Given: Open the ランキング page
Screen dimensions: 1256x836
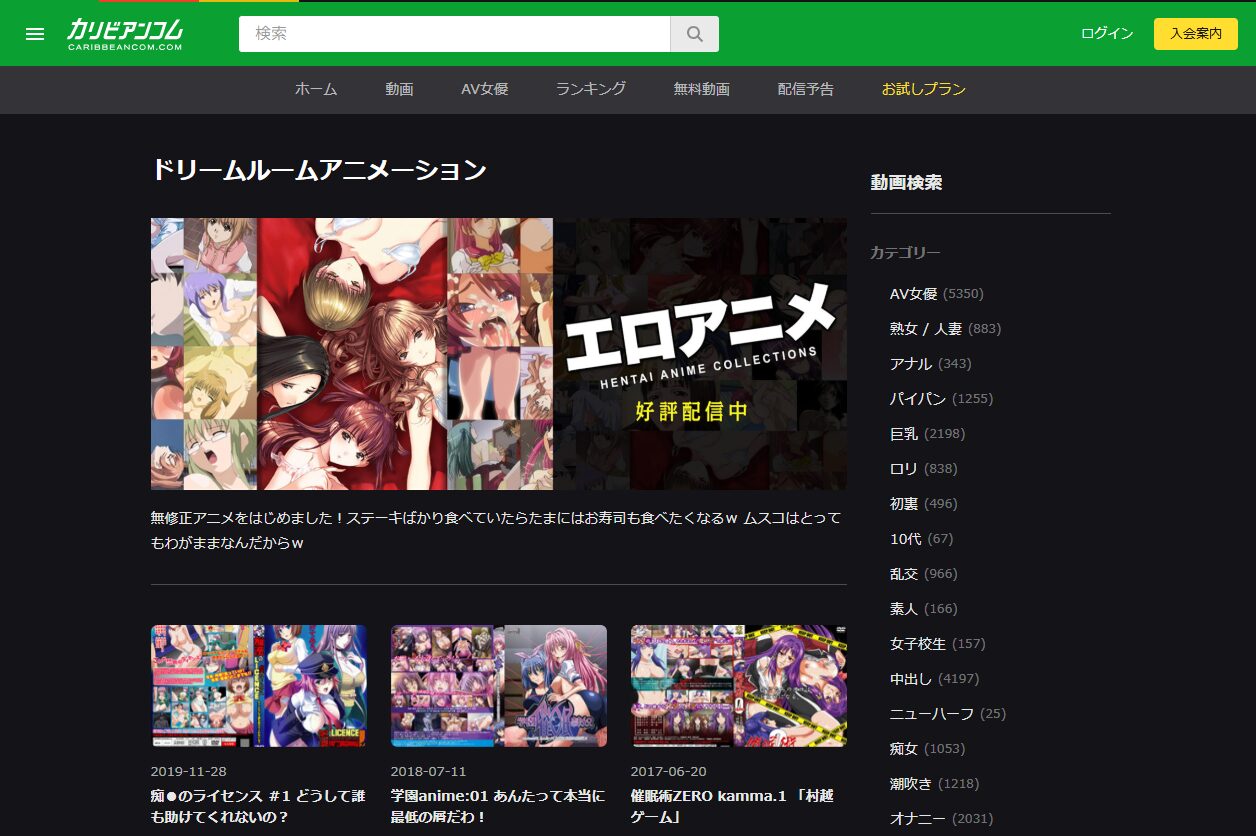Looking at the screenshot, I should 591,89.
